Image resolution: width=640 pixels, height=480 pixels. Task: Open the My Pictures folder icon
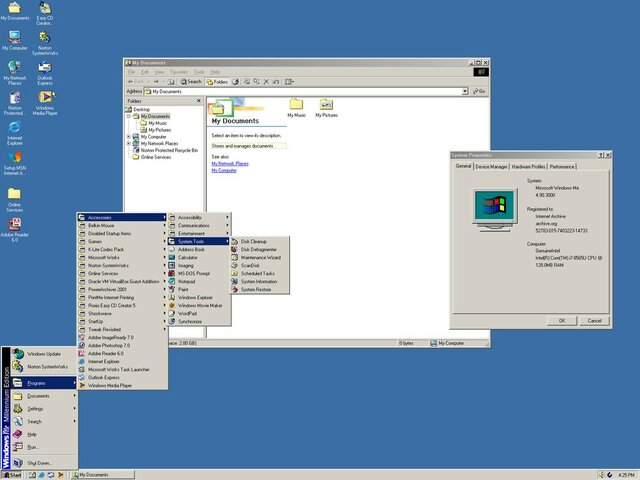pyautogui.click(x=326, y=108)
